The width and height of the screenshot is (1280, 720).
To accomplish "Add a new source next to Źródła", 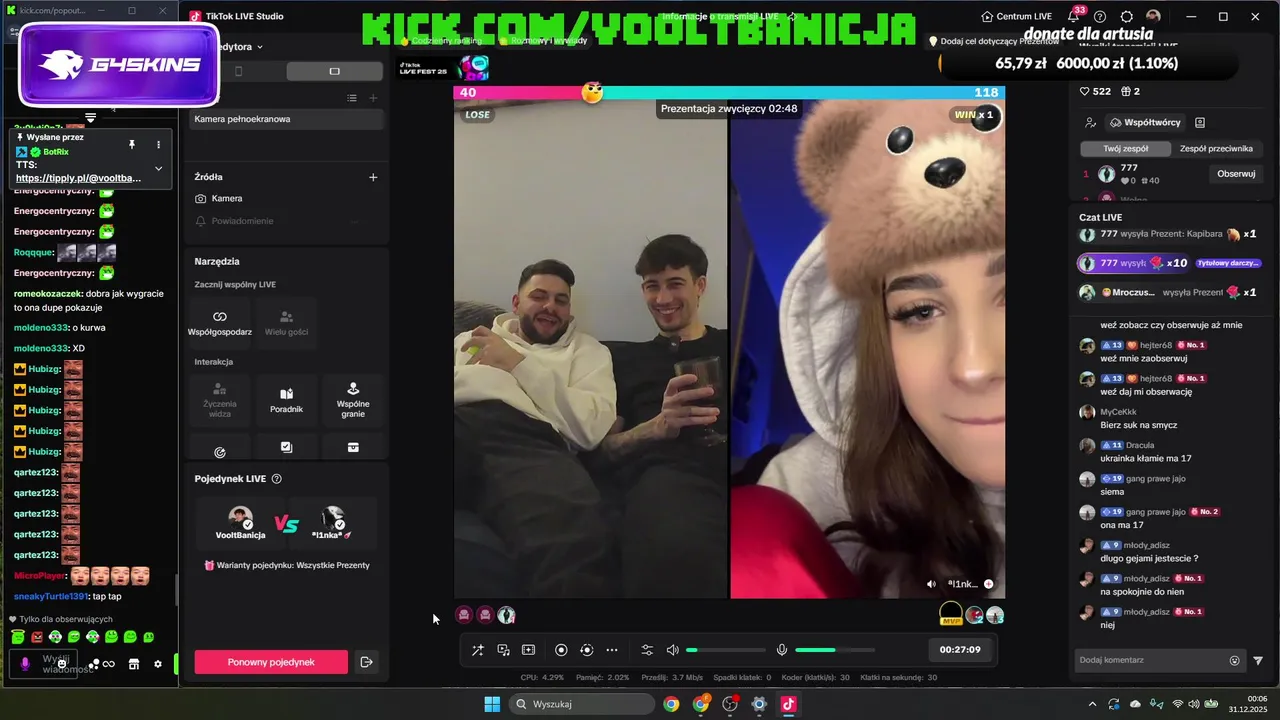I will click(373, 177).
